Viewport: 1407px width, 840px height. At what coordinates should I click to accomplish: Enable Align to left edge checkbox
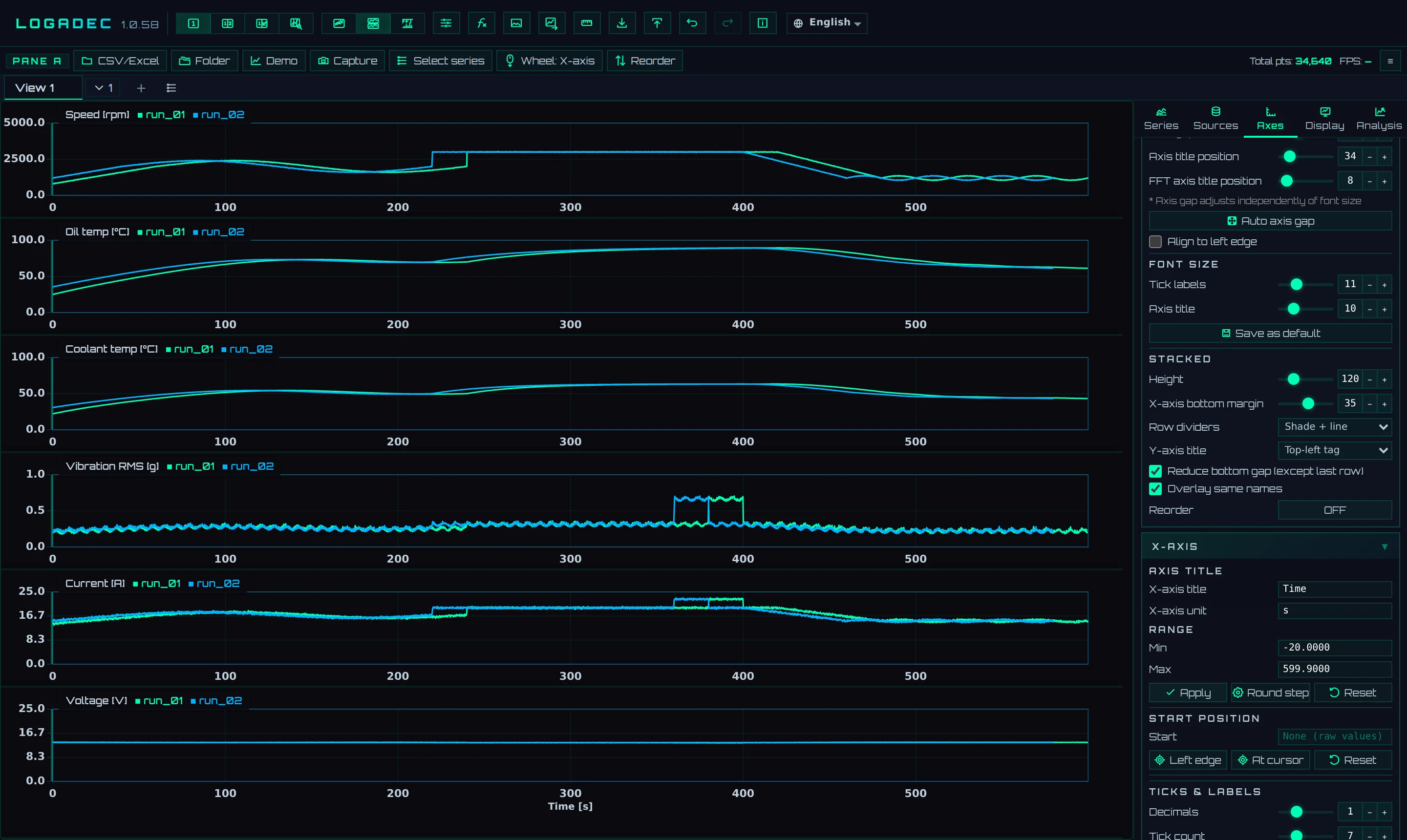click(1155, 242)
